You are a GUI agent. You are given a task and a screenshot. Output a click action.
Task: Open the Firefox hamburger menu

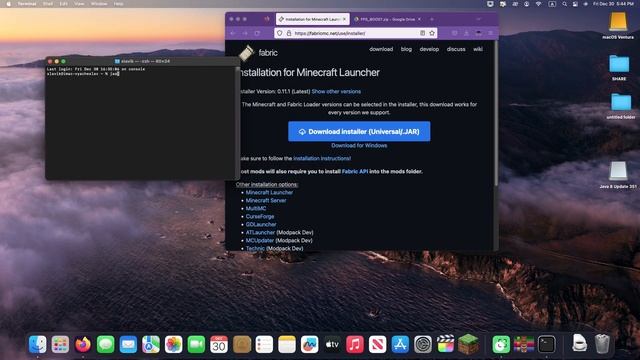tap(491, 33)
